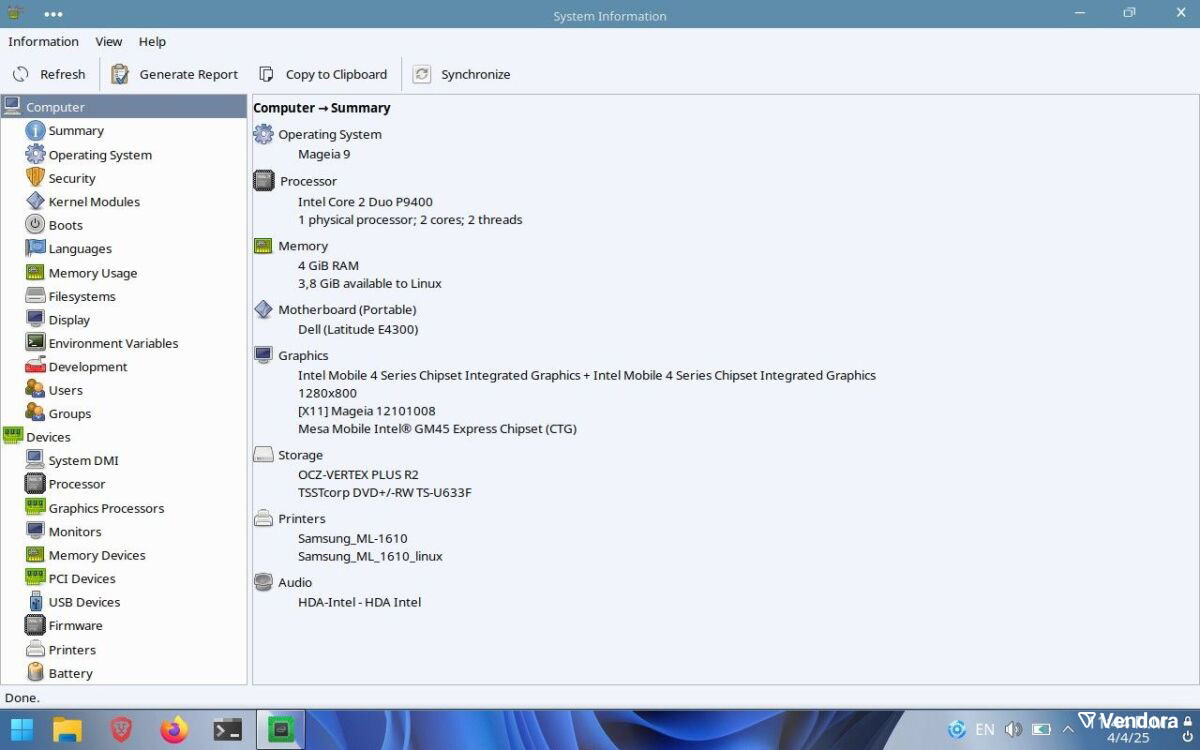Click the USB Devices icon in the sidebar
The height and width of the screenshot is (750, 1200).
[35, 602]
